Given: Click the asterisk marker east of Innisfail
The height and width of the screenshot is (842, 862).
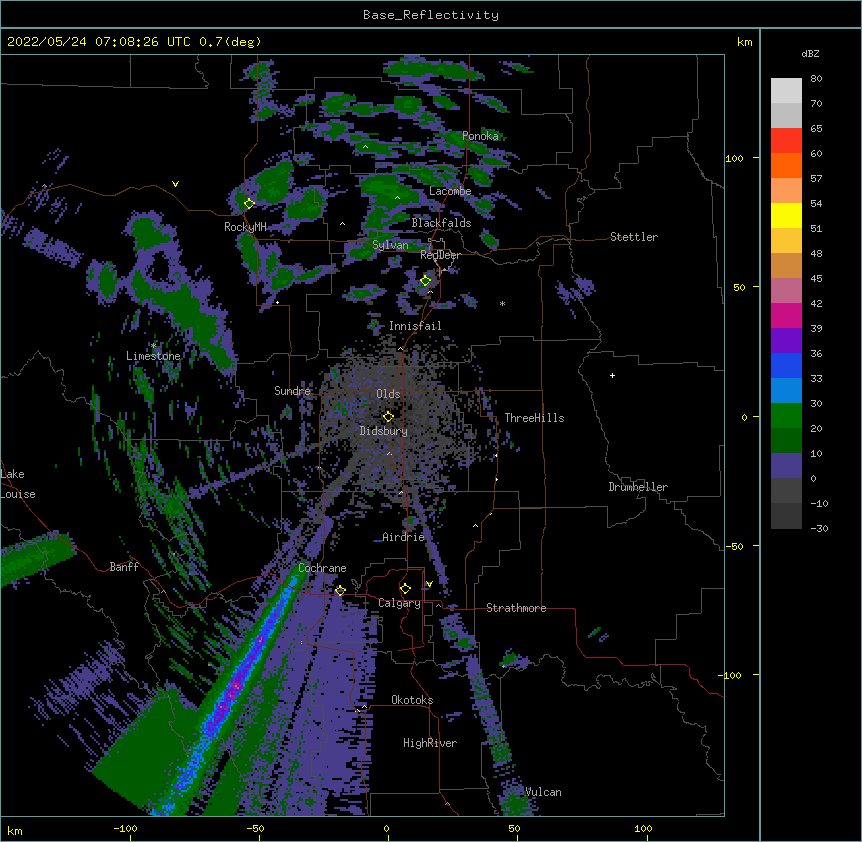Looking at the screenshot, I should pos(502,303).
